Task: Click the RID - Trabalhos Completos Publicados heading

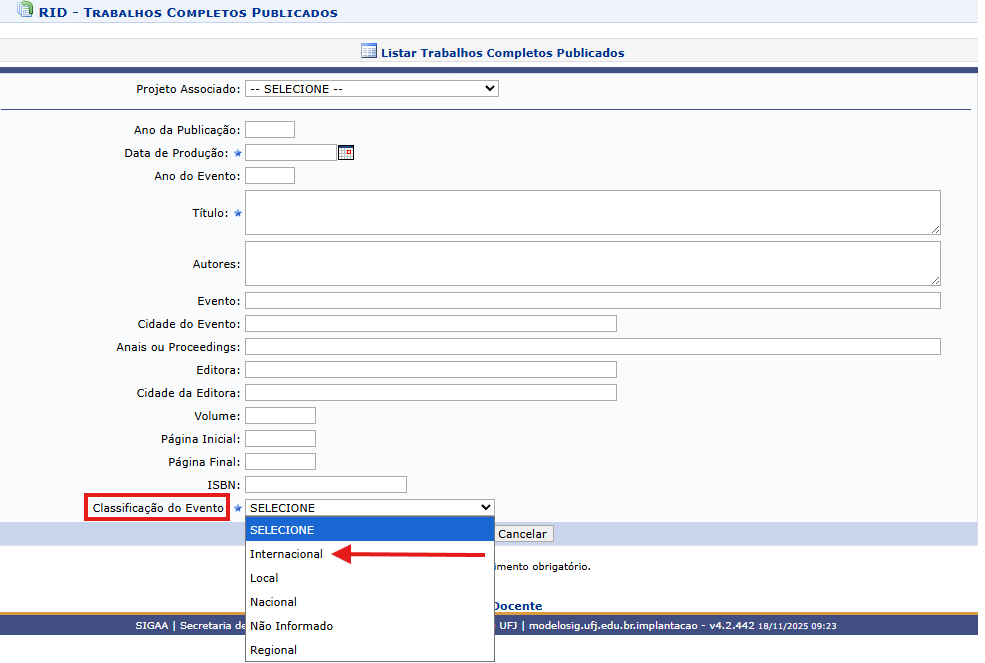Action: [x=188, y=13]
